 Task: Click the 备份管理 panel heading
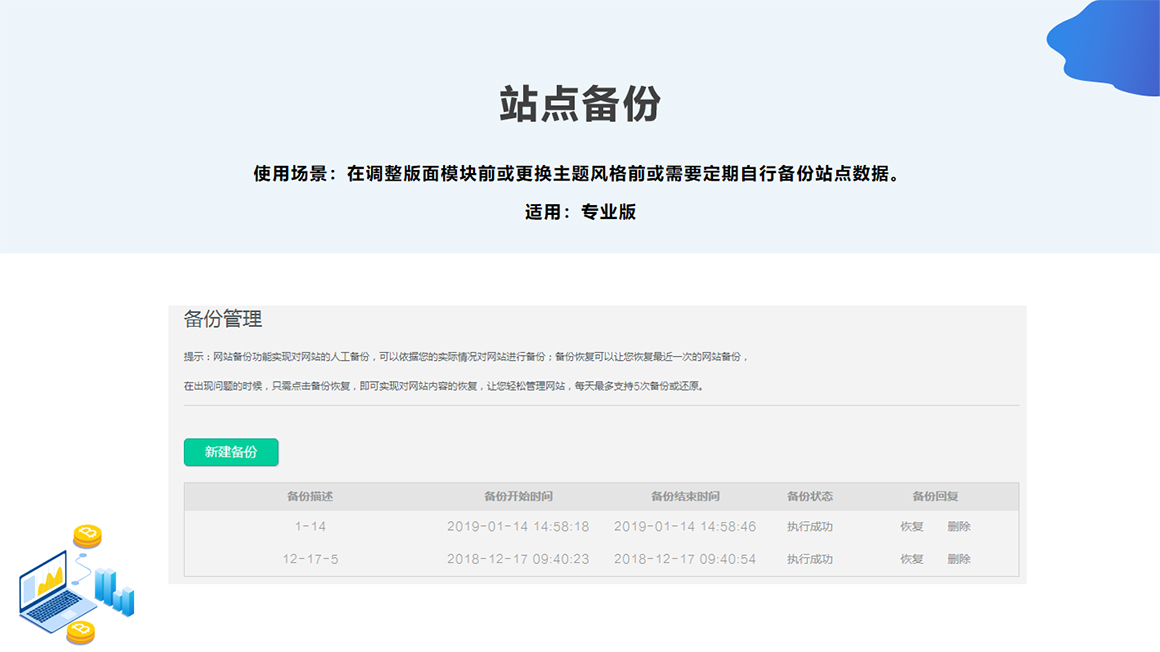click(223, 320)
